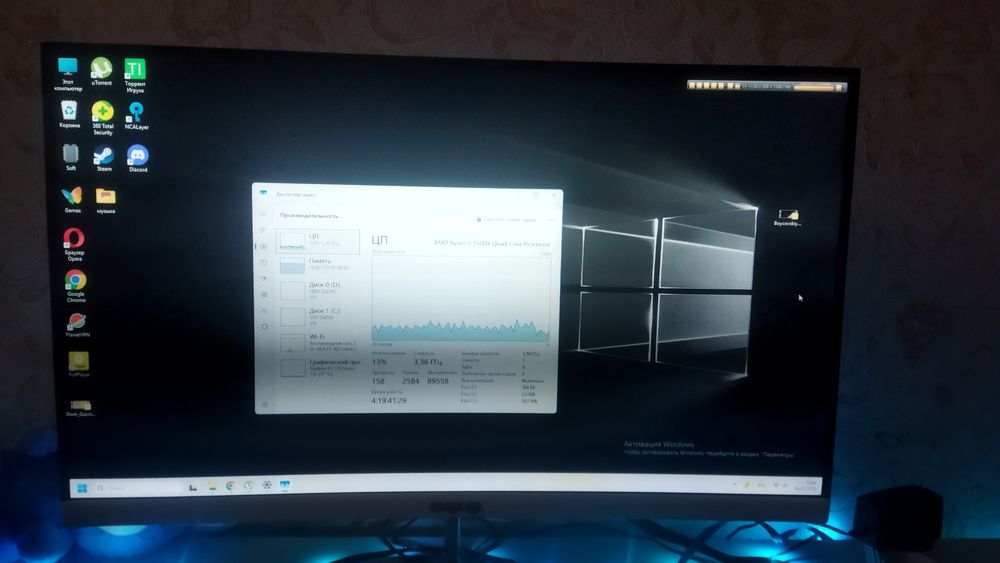This screenshot has width=1000, height=563.
Task: Open Браузер Opera desktop icon
Action: pos(74,245)
